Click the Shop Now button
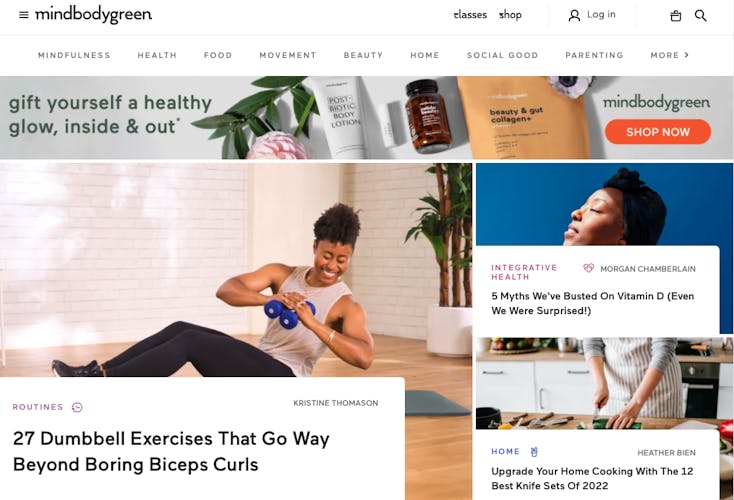 coord(658,132)
